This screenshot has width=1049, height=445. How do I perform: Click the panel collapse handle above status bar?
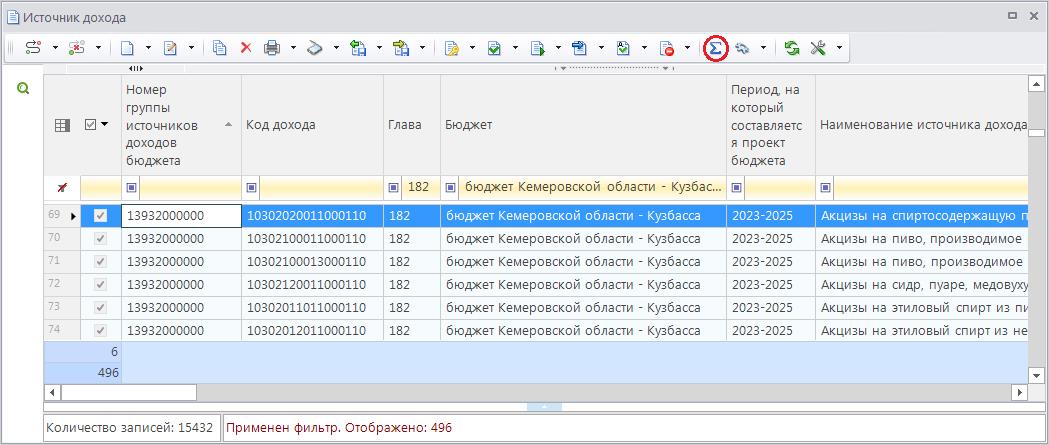point(544,407)
